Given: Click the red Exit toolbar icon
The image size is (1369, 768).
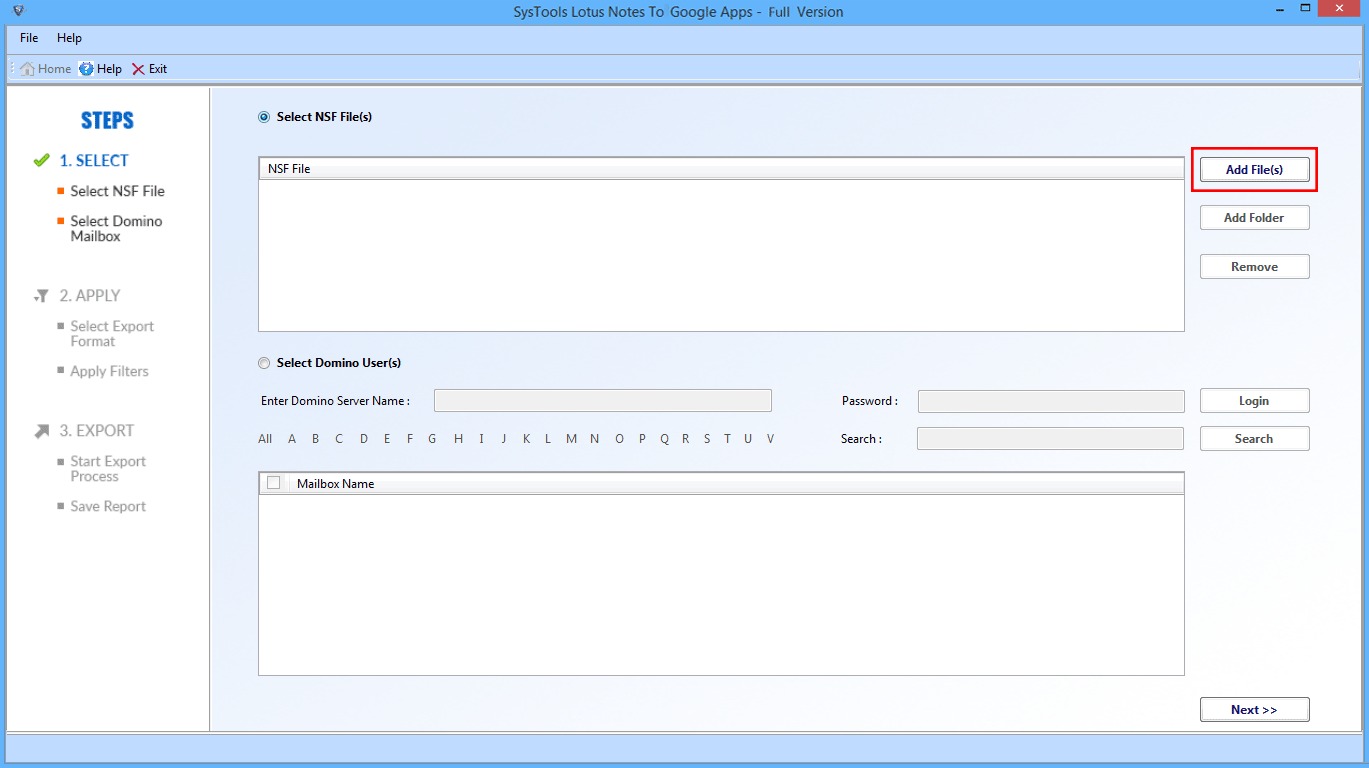Looking at the screenshot, I should (x=138, y=69).
